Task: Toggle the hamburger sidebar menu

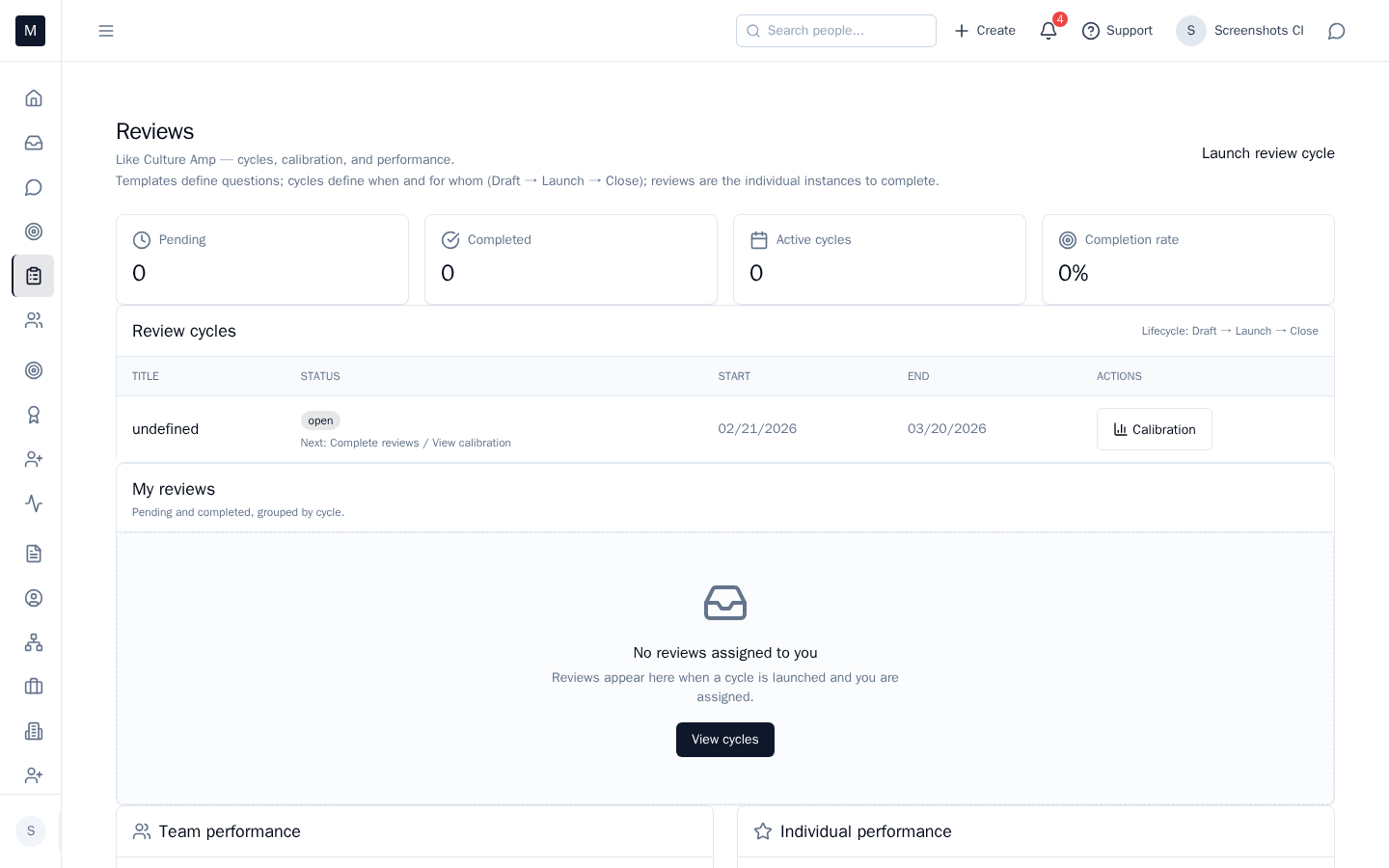Action: coord(106,31)
